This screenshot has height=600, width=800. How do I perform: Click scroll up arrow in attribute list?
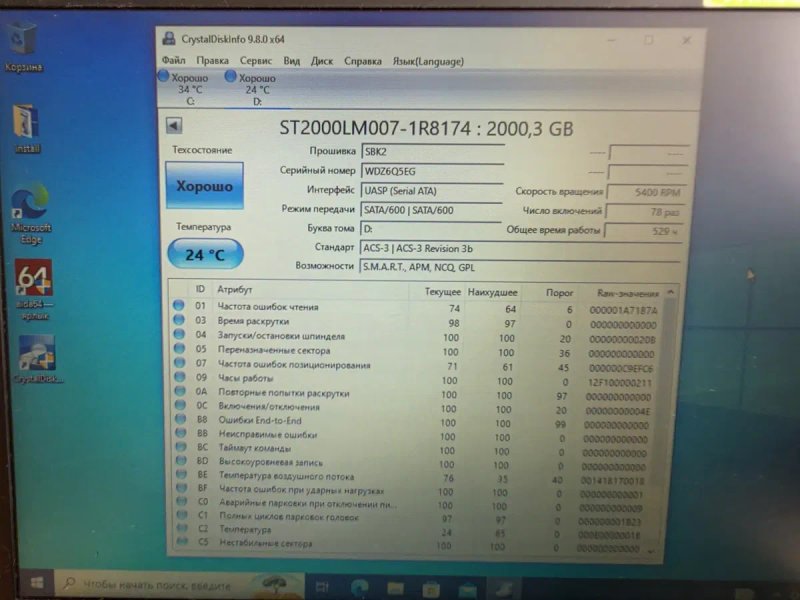[670, 292]
